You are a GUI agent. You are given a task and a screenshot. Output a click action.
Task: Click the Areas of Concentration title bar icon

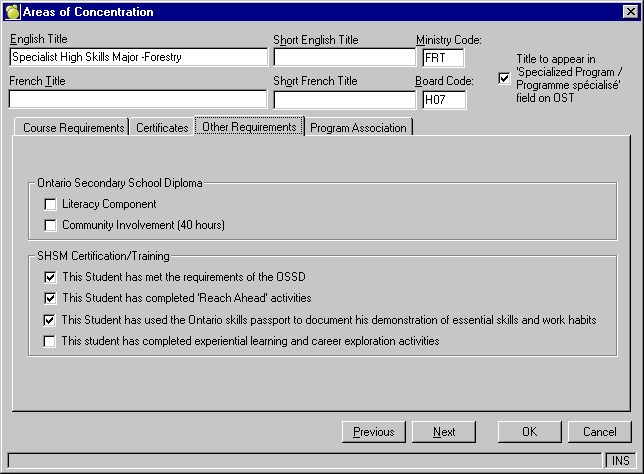[x=12, y=12]
